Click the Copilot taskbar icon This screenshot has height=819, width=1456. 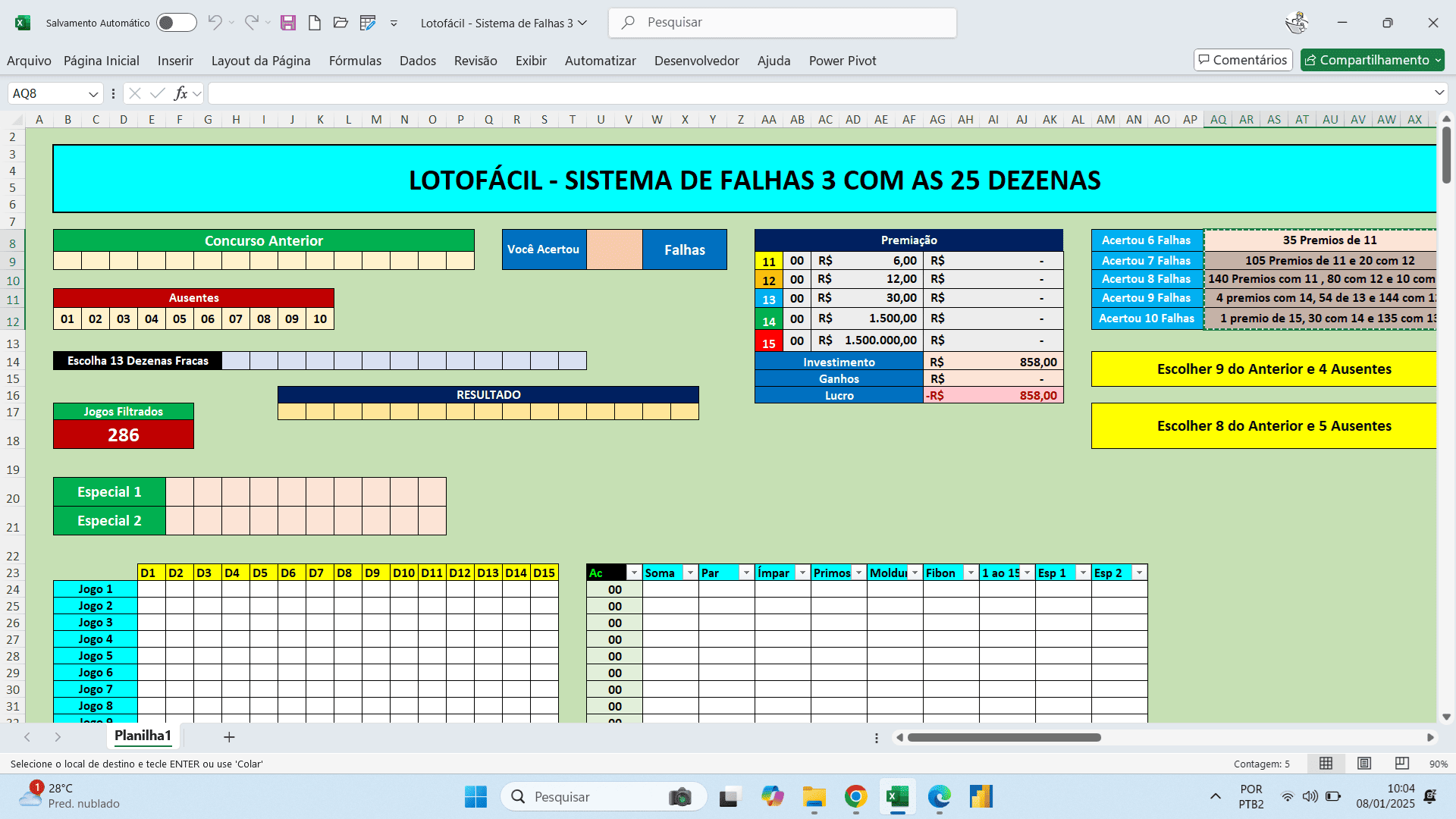click(x=773, y=796)
